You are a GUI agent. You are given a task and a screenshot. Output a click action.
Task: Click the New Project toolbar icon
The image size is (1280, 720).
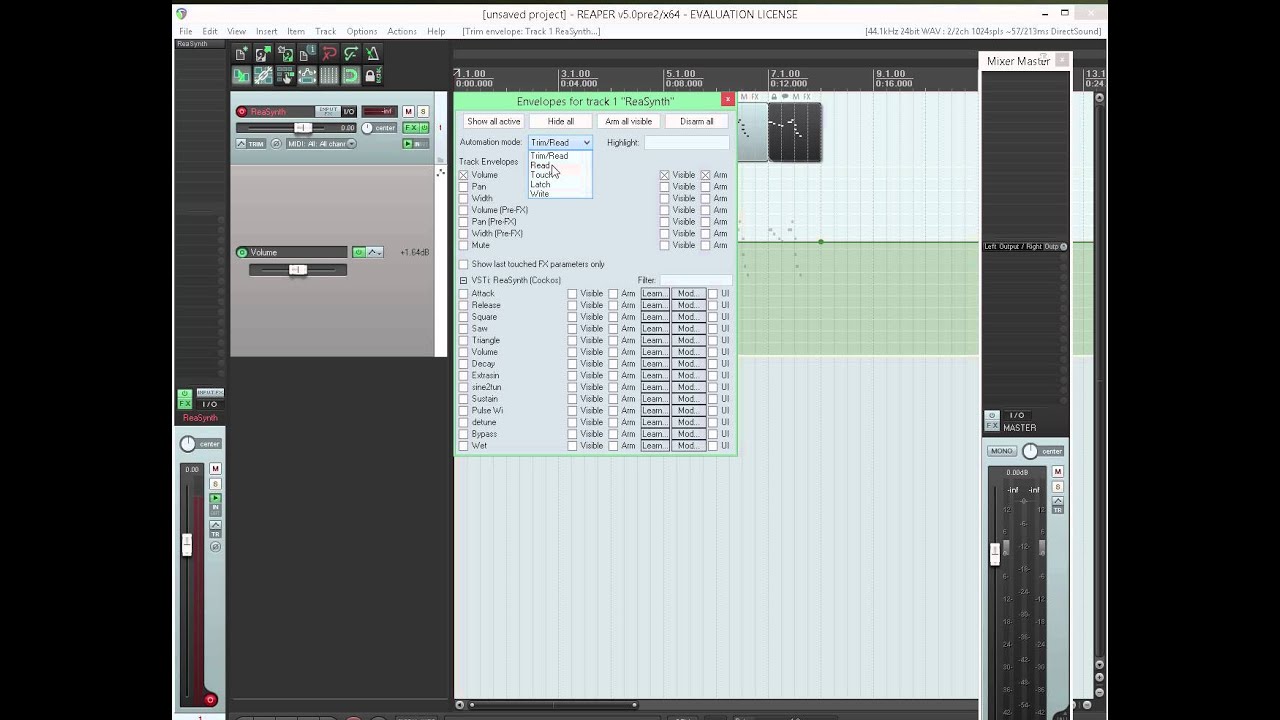241,54
